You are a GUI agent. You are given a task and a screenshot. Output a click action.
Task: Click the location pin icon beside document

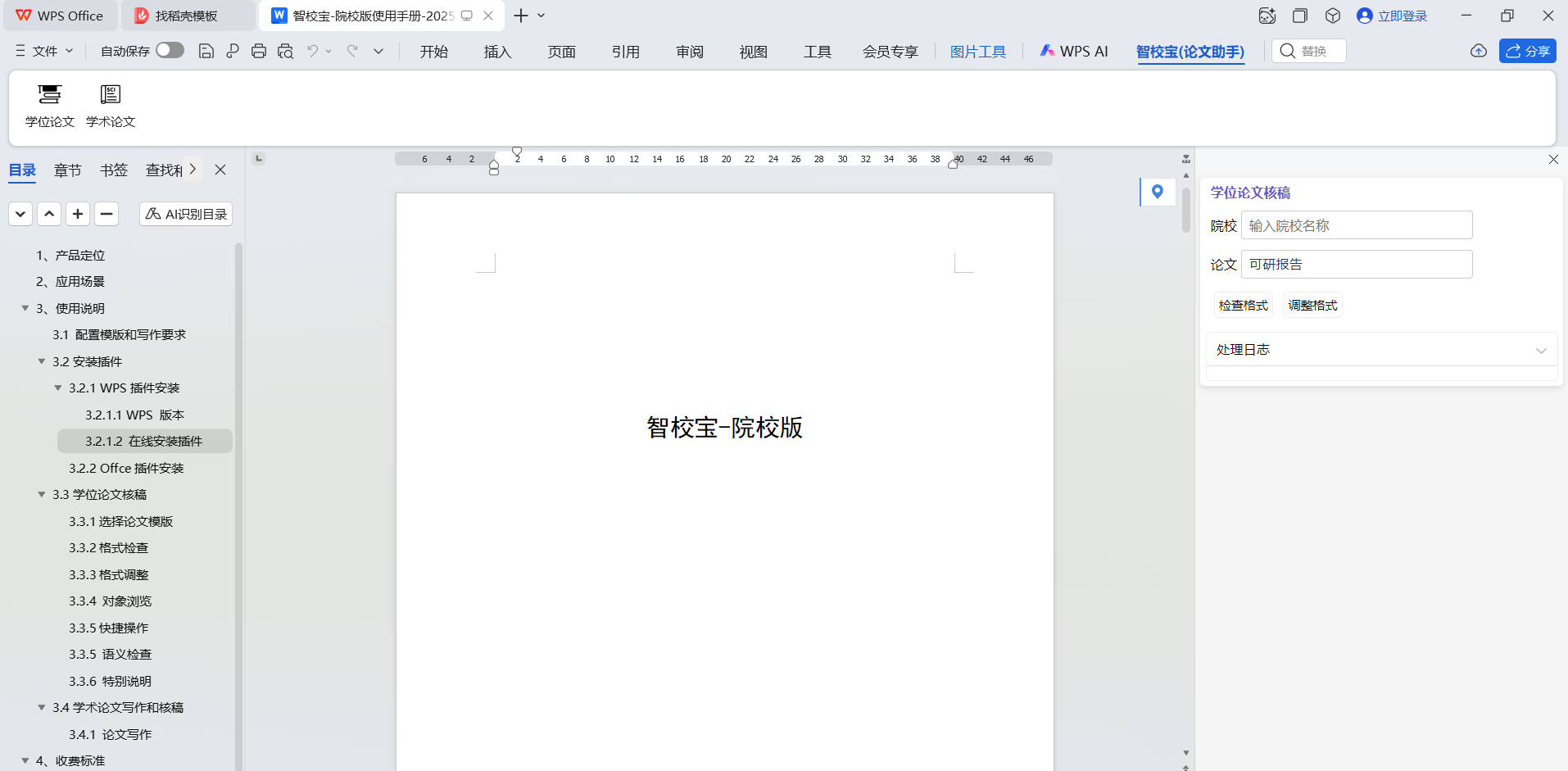coord(1157,192)
